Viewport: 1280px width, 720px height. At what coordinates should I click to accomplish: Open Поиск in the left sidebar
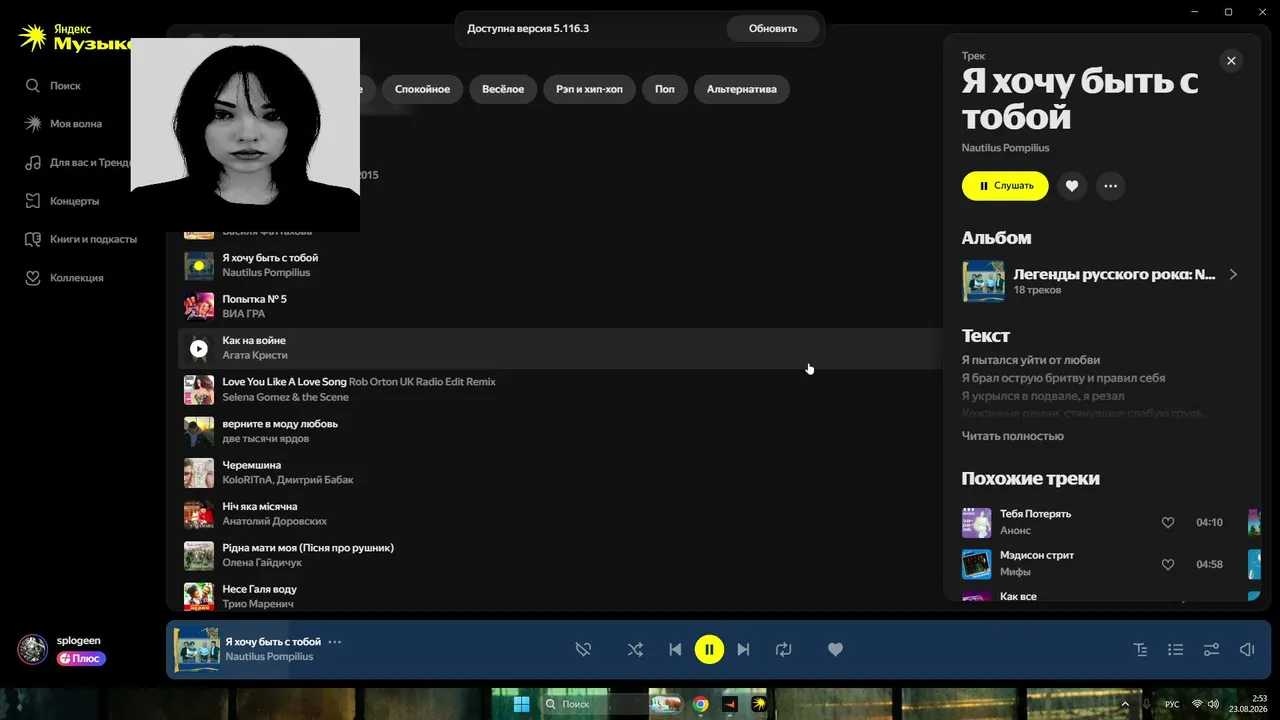coord(55,86)
